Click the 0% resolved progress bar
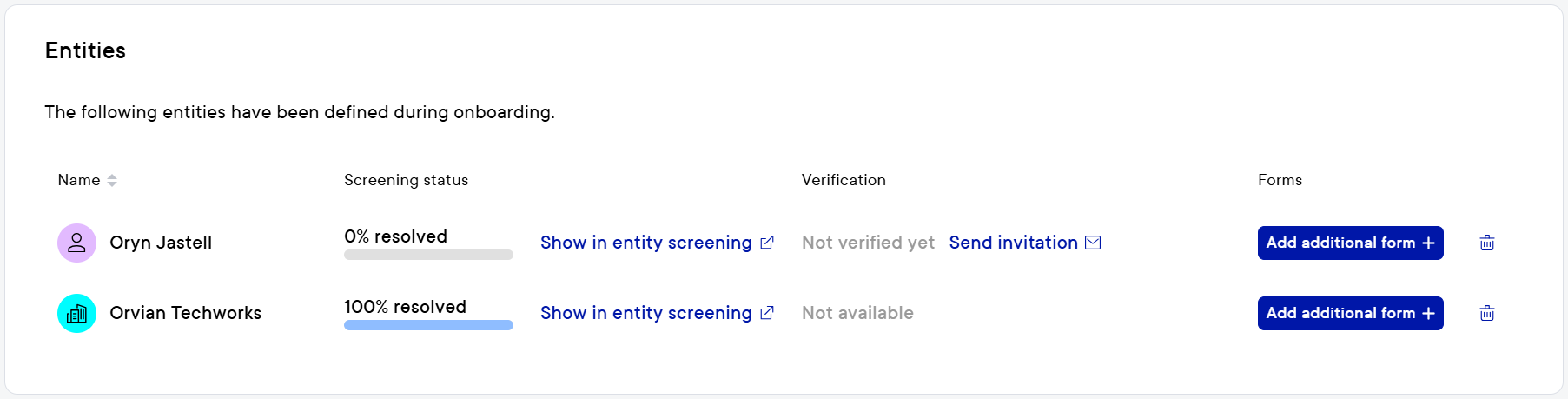Image resolution: width=1568 pixels, height=399 pixels. (428, 255)
